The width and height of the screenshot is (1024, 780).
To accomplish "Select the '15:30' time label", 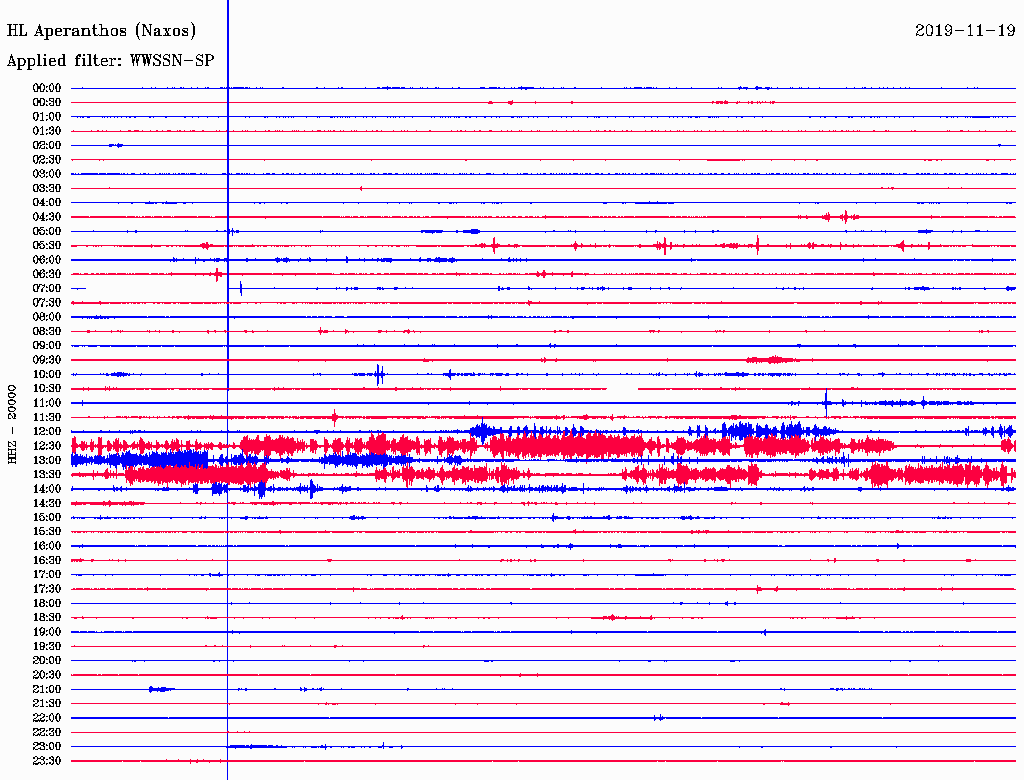I will (x=47, y=532).
